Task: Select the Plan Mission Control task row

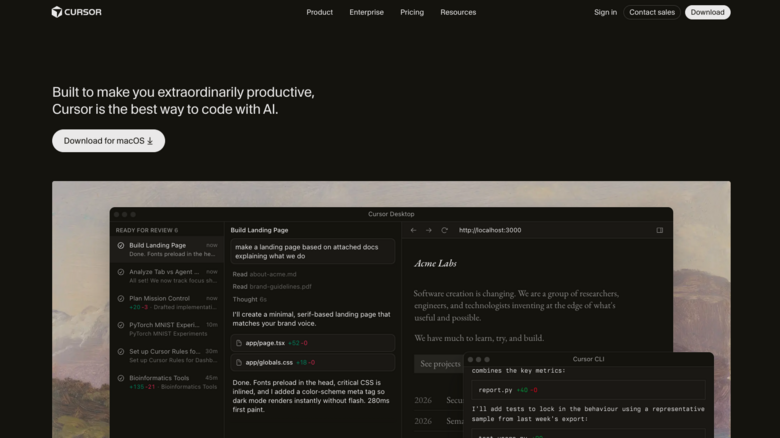Action: 168,303
